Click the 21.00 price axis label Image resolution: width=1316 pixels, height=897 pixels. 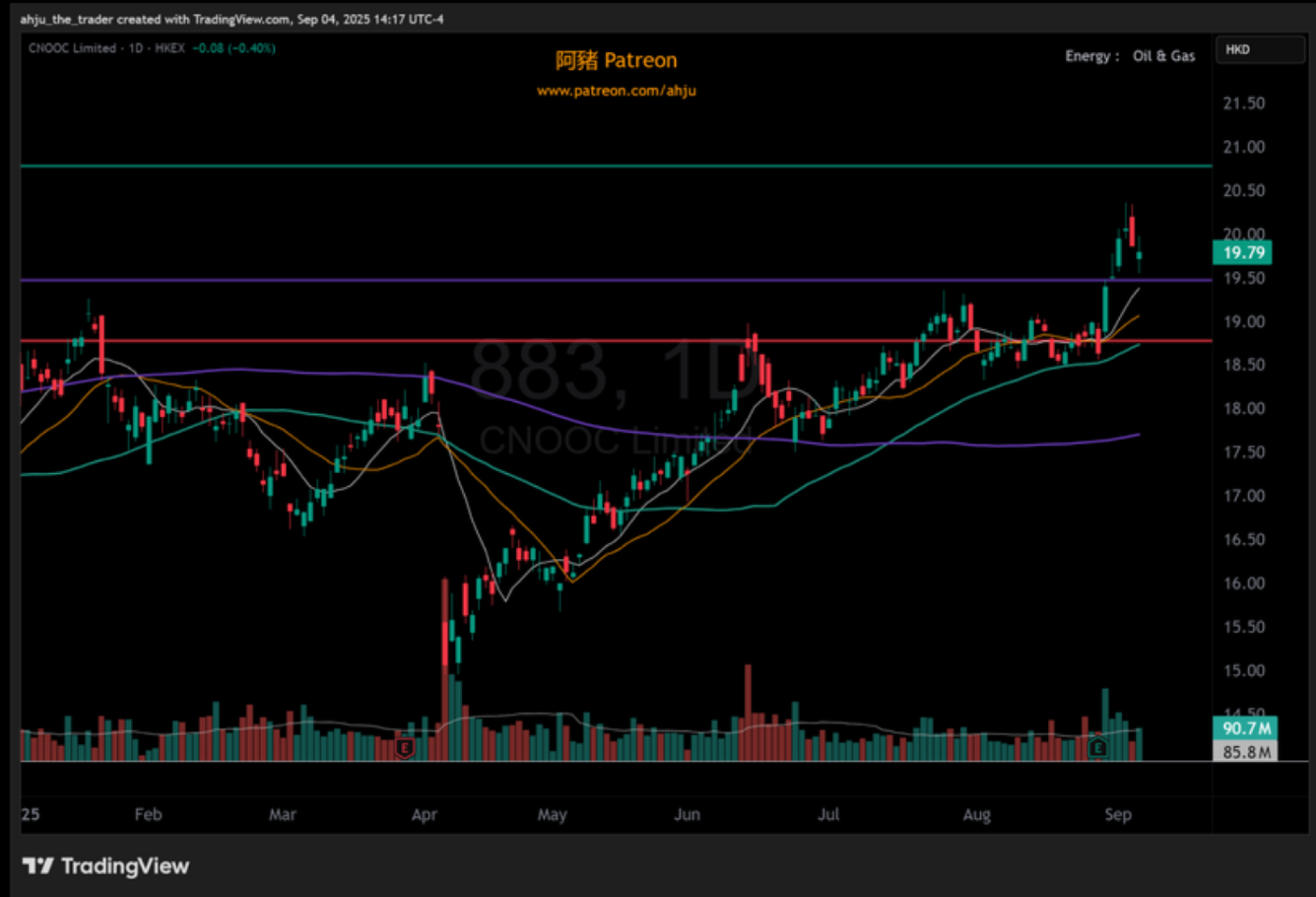tap(1243, 147)
